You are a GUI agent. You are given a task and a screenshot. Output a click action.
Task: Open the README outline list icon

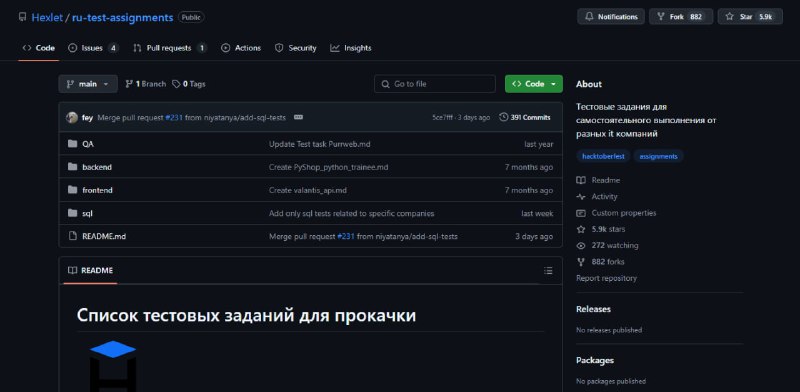tap(548, 271)
